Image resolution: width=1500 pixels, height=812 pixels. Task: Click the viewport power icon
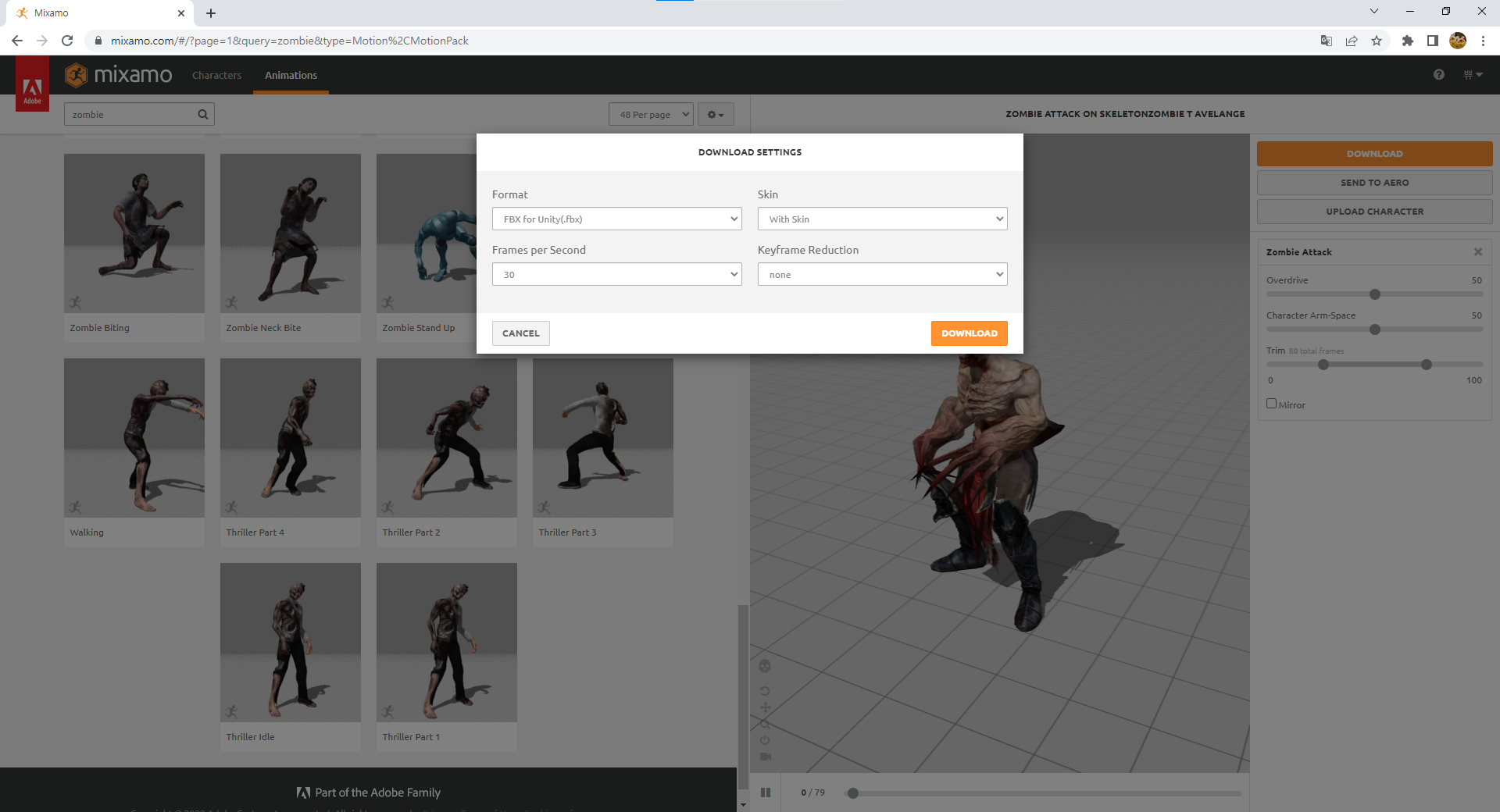pos(765,739)
